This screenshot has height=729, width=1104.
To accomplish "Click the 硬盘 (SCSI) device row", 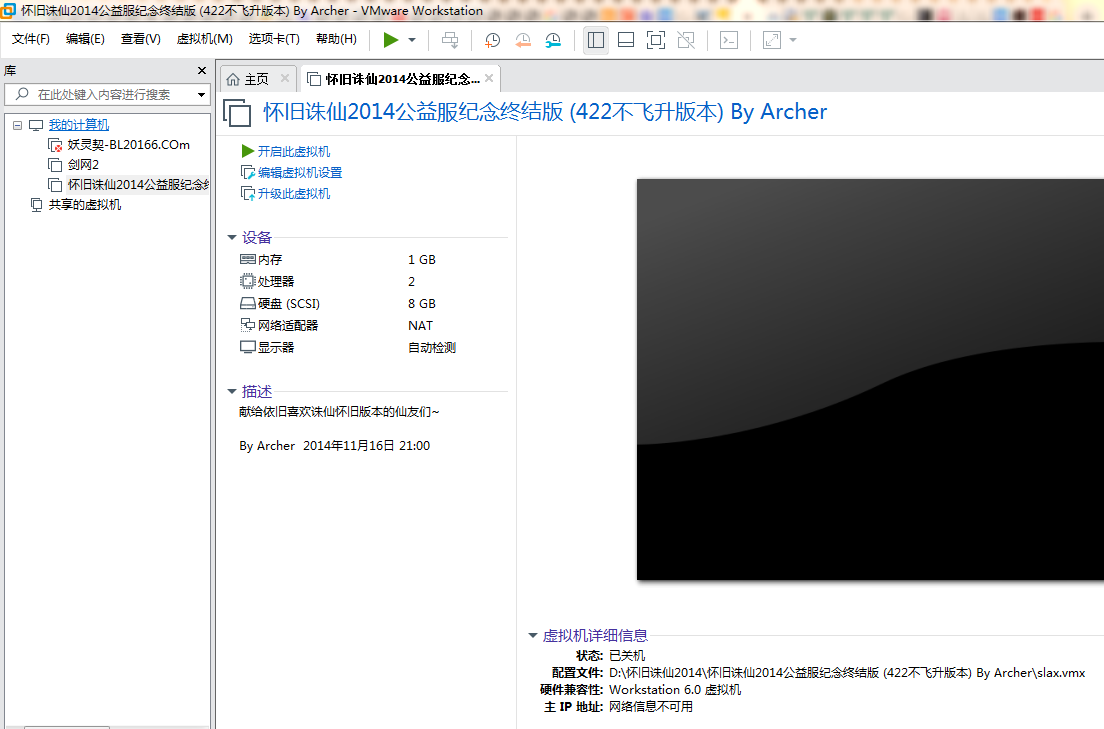I will (373, 304).
